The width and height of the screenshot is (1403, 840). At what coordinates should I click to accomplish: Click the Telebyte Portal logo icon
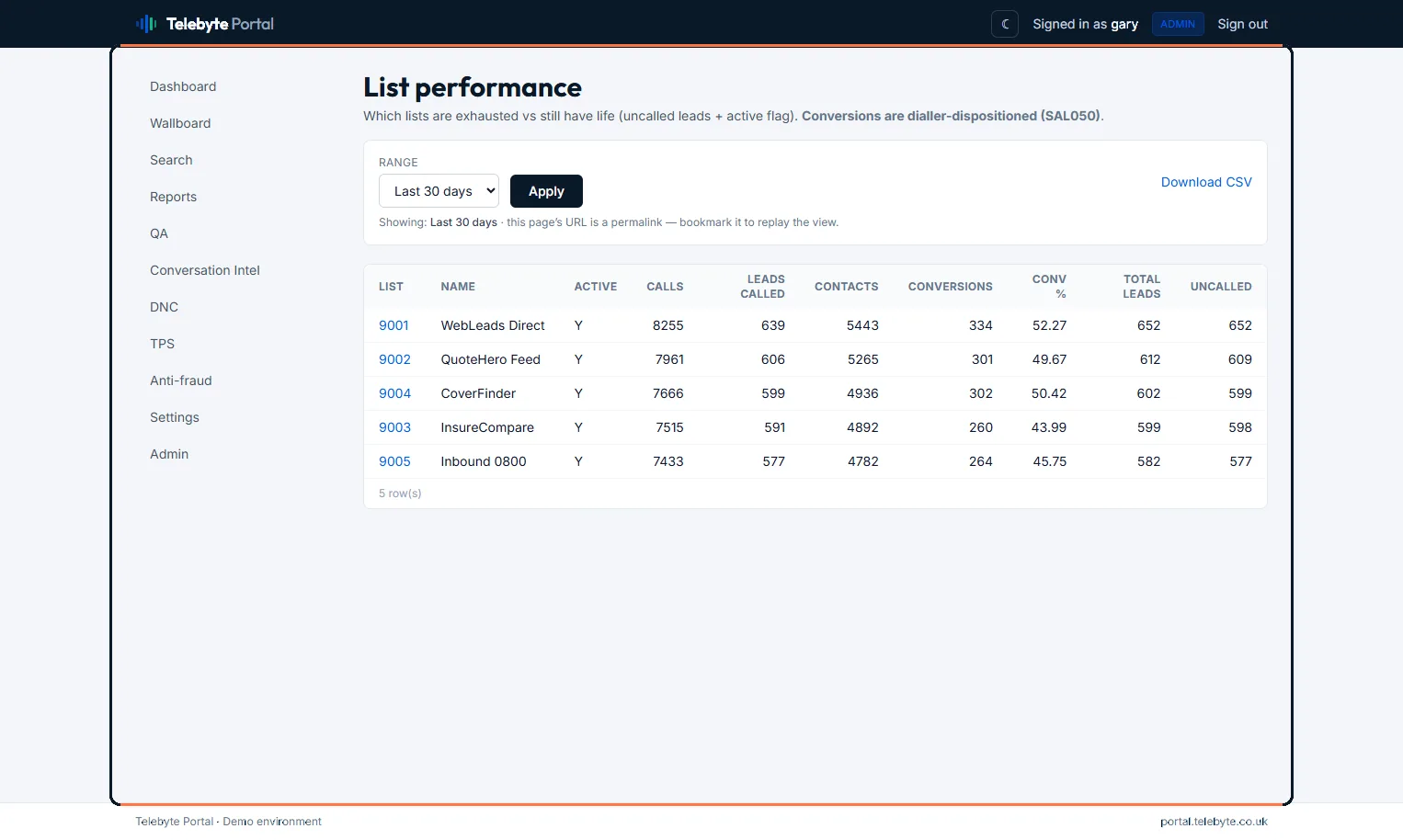pos(146,24)
